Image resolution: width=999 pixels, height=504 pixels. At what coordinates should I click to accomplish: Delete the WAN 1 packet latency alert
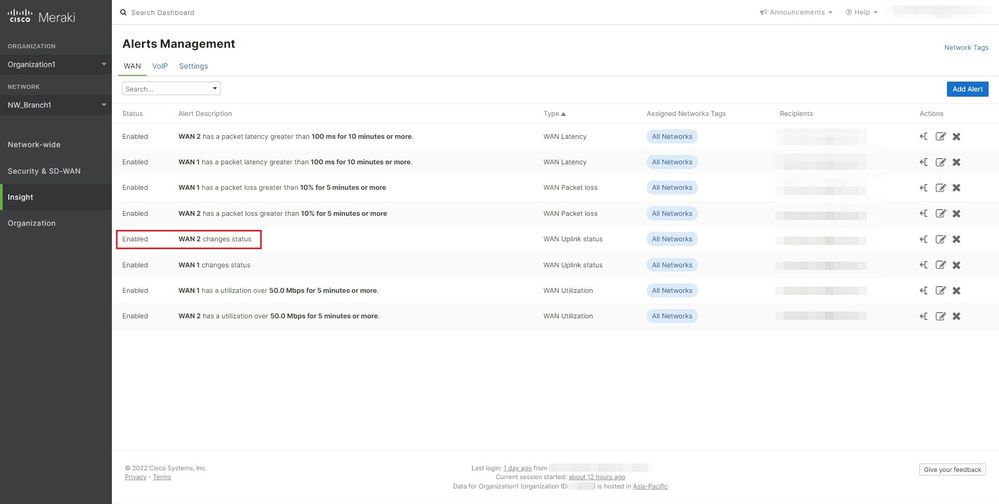coord(956,162)
